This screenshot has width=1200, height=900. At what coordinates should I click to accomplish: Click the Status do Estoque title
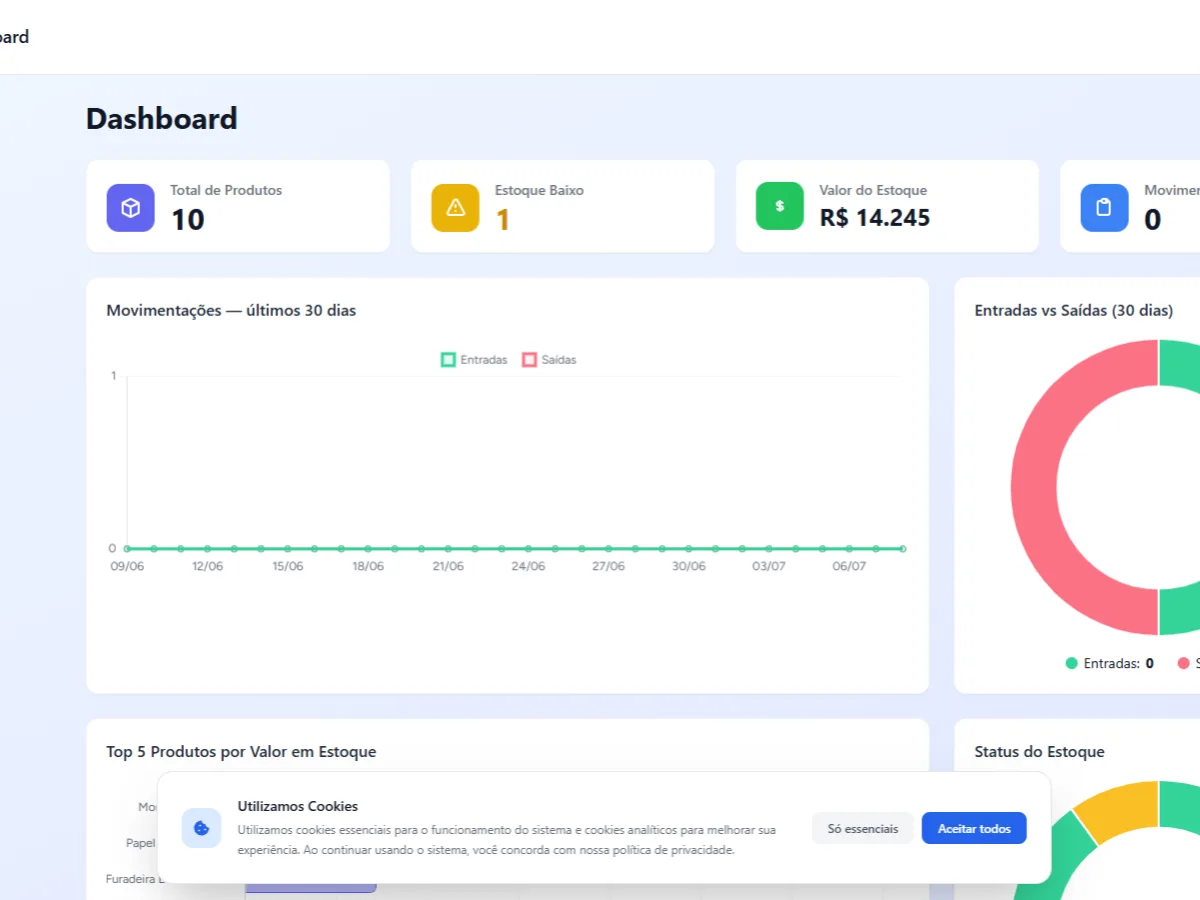click(1040, 751)
